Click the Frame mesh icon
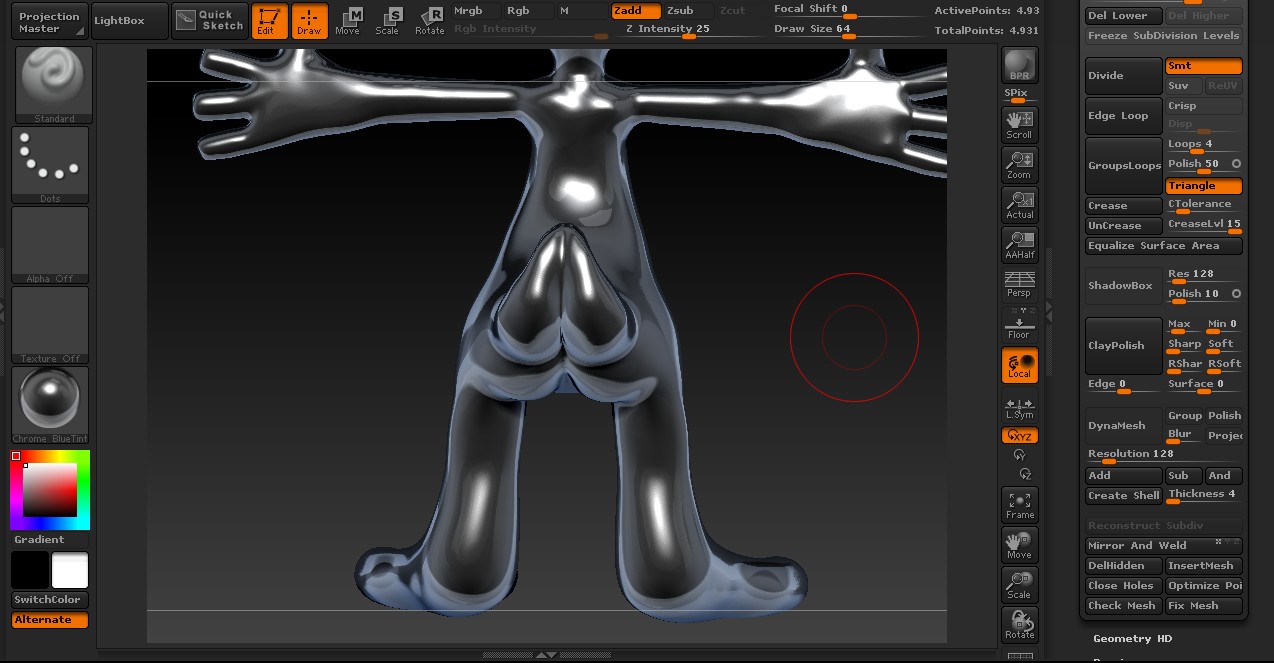The height and width of the screenshot is (663, 1274). 1019,505
